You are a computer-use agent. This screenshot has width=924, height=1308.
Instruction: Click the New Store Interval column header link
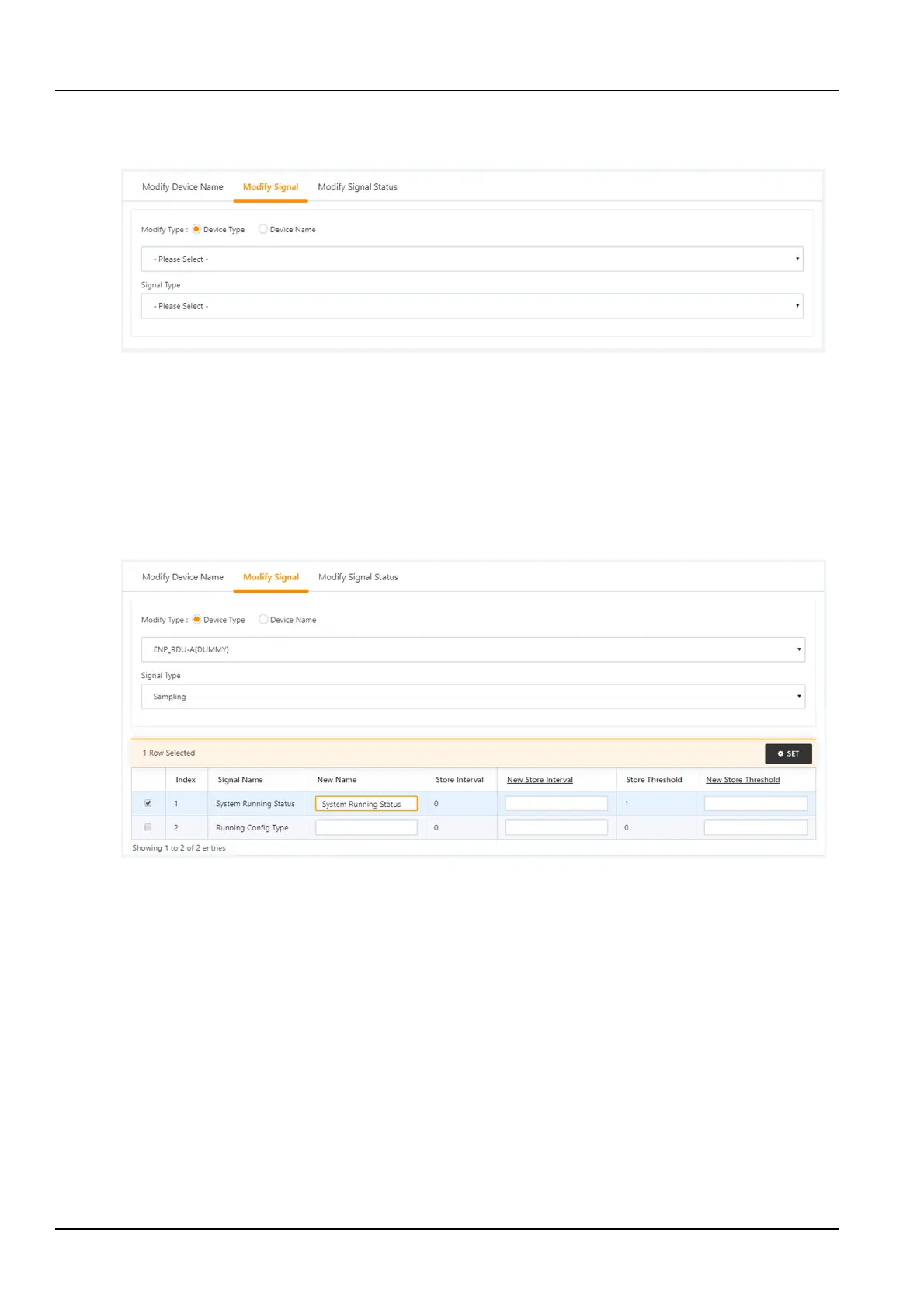pyautogui.click(x=540, y=780)
